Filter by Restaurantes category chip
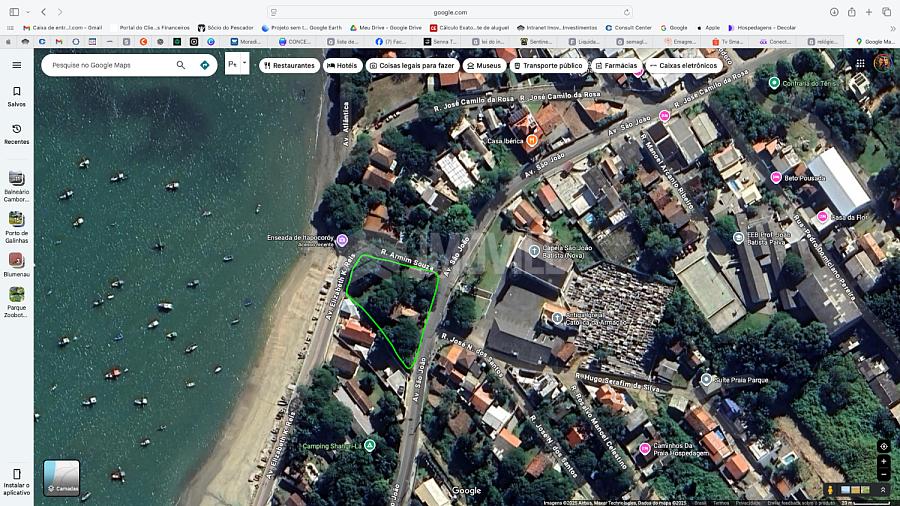The image size is (900, 506). (289, 65)
